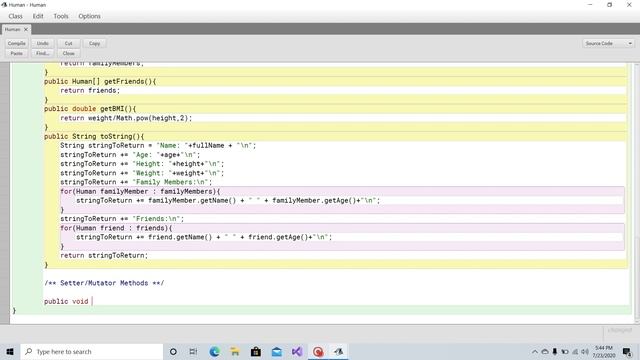This screenshot has height=360, width=640.
Task: Click the 'public void' line
Action: pos(66,301)
